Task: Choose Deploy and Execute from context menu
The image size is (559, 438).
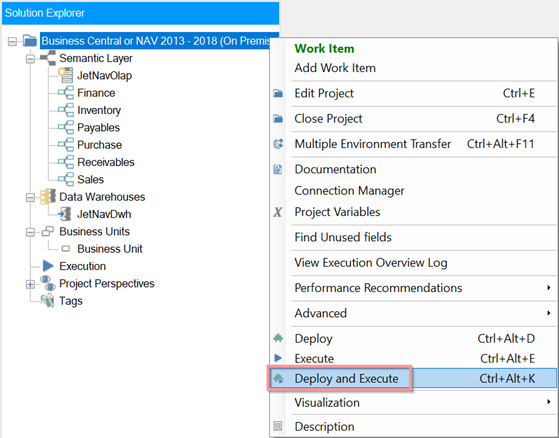Action: point(414,378)
